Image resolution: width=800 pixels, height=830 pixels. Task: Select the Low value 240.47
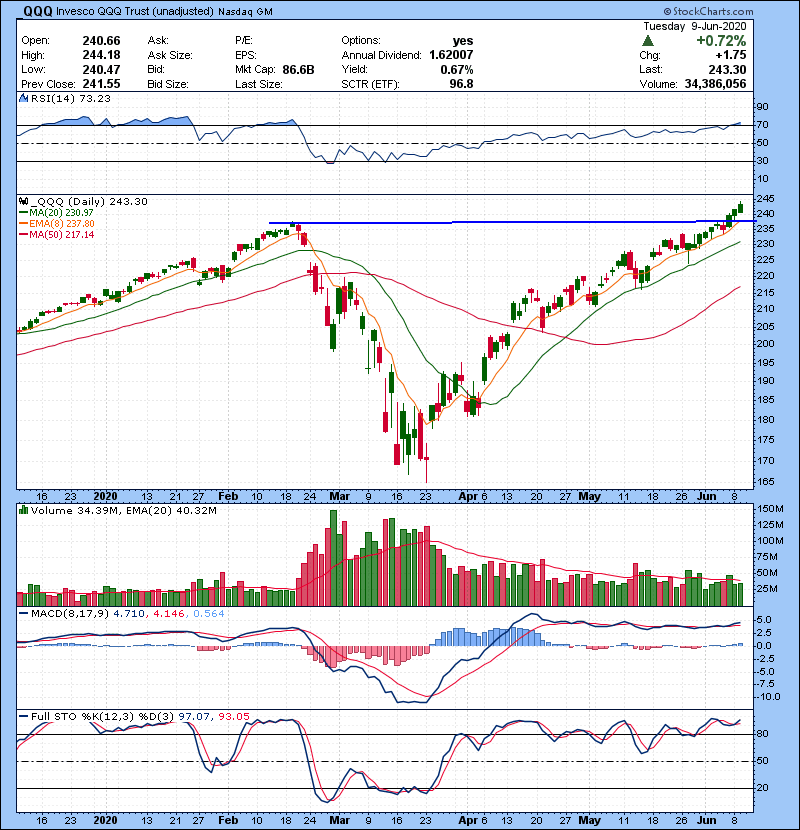pos(101,69)
